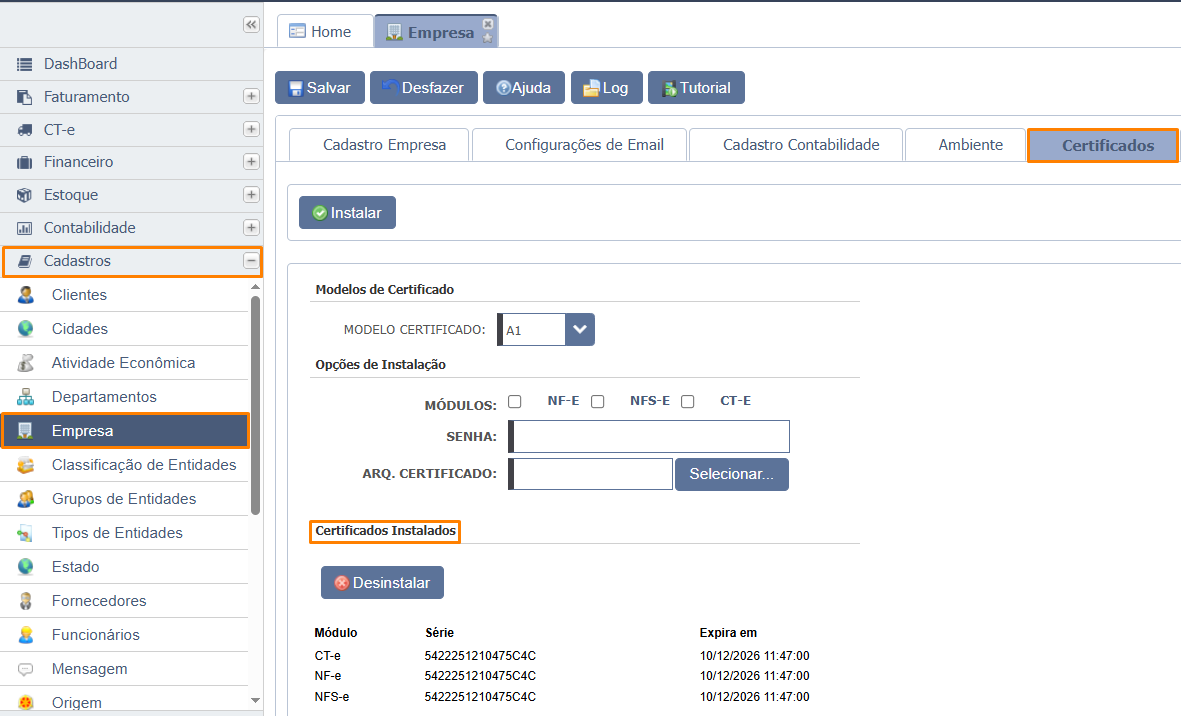This screenshot has width=1181, height=716.
Task: Click the Faturamento invoice icon
Action: point(25,97)
